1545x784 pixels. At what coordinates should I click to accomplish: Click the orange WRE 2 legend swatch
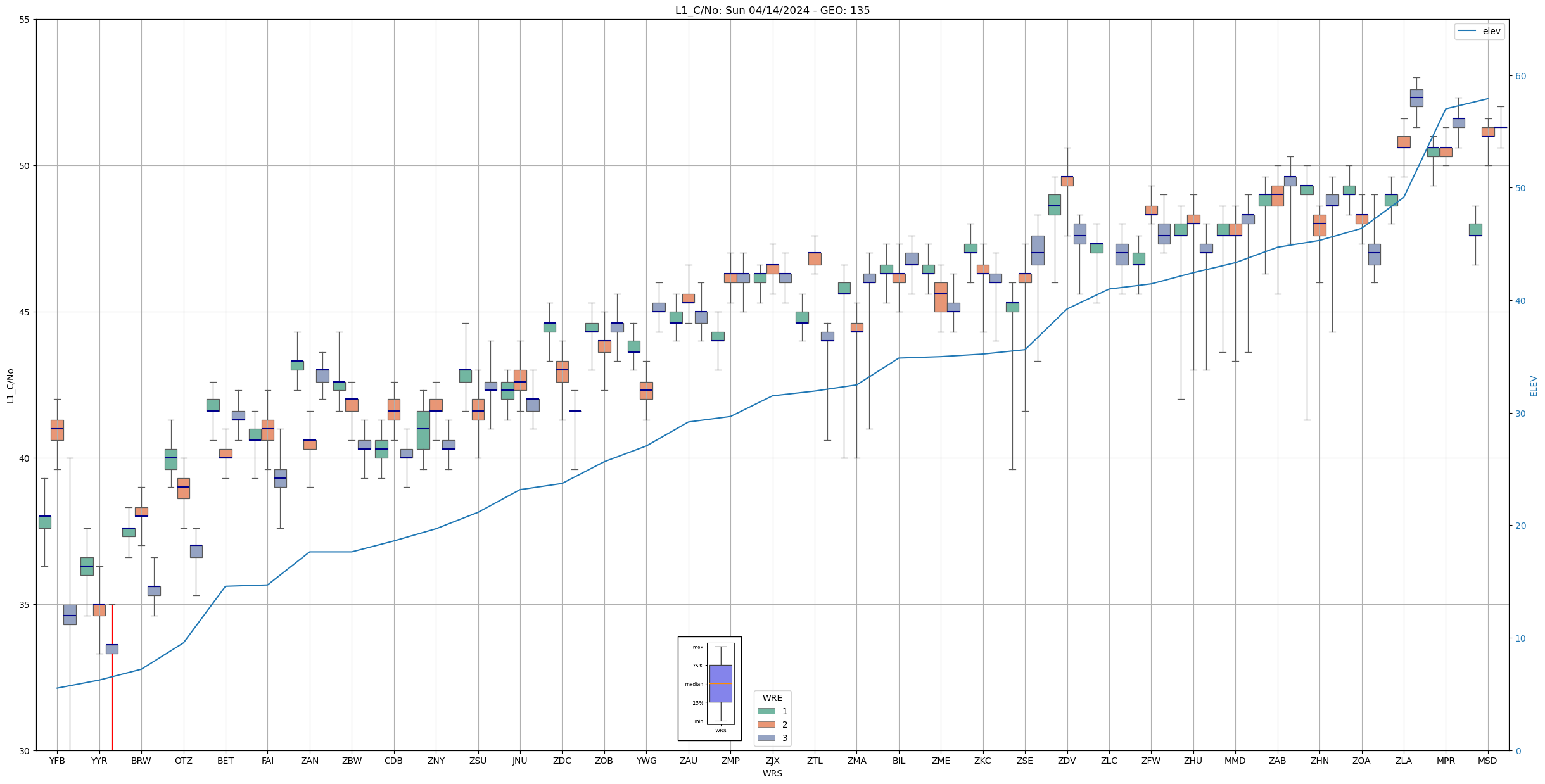(x=766, y=724)
